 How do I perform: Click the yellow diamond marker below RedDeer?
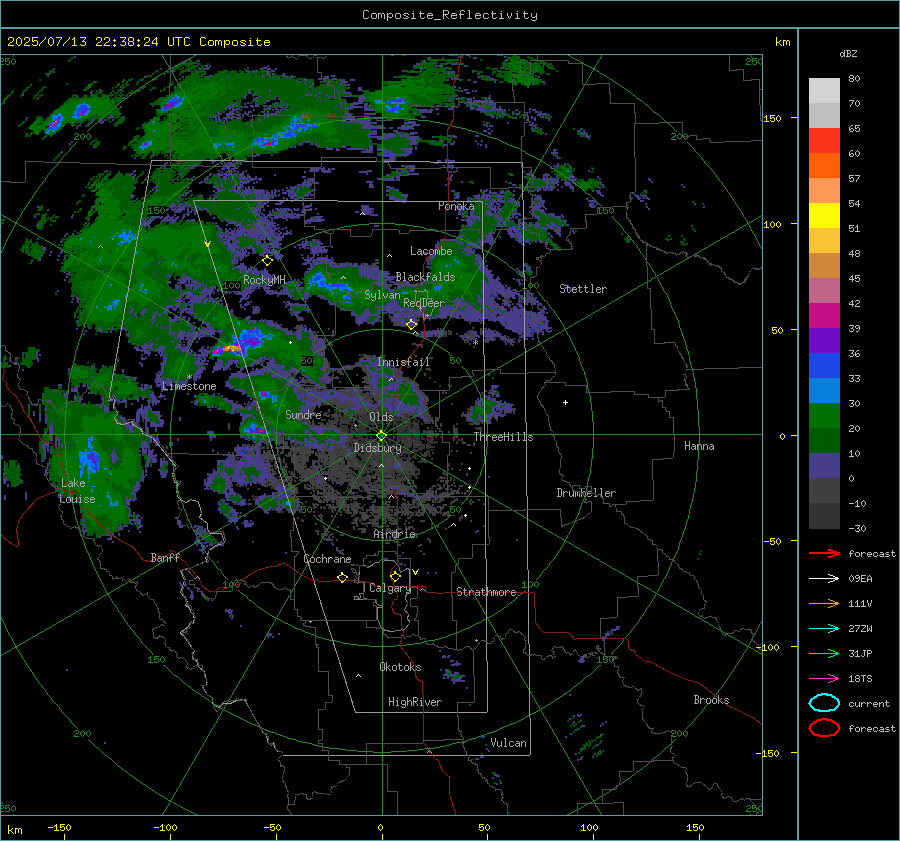pos(412,325)
